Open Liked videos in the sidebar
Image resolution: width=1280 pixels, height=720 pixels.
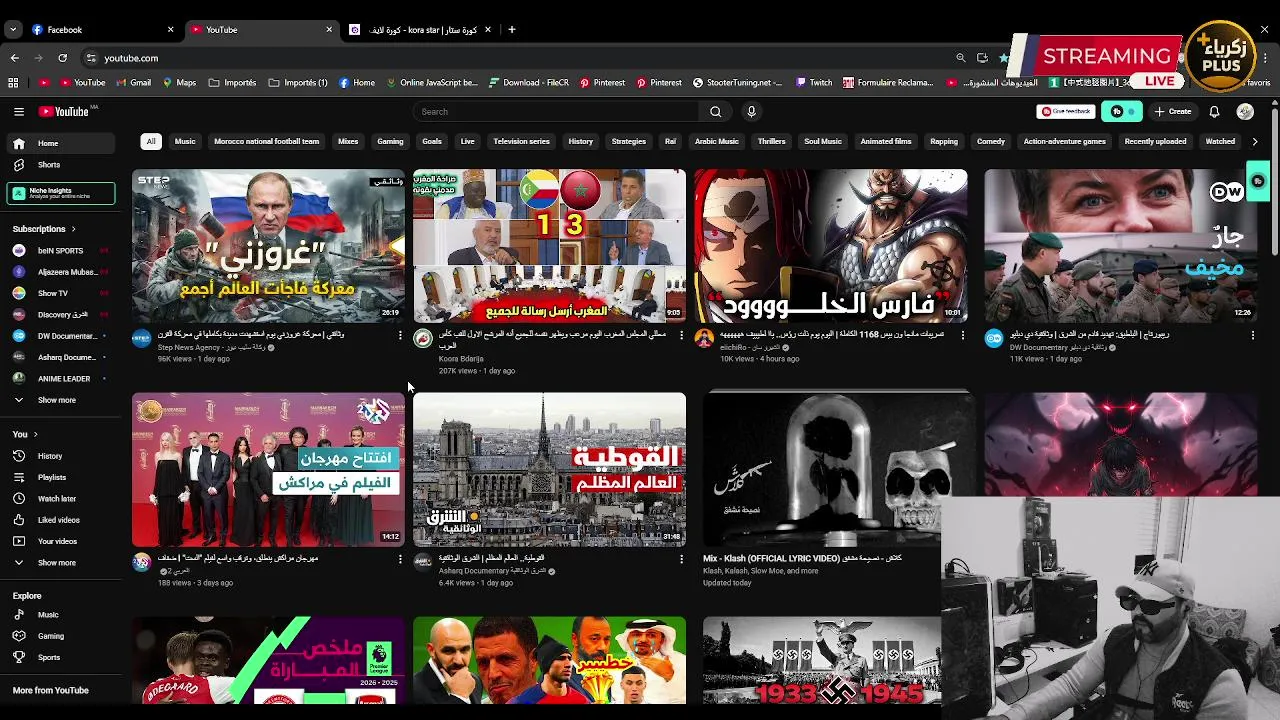coord(60,520)
